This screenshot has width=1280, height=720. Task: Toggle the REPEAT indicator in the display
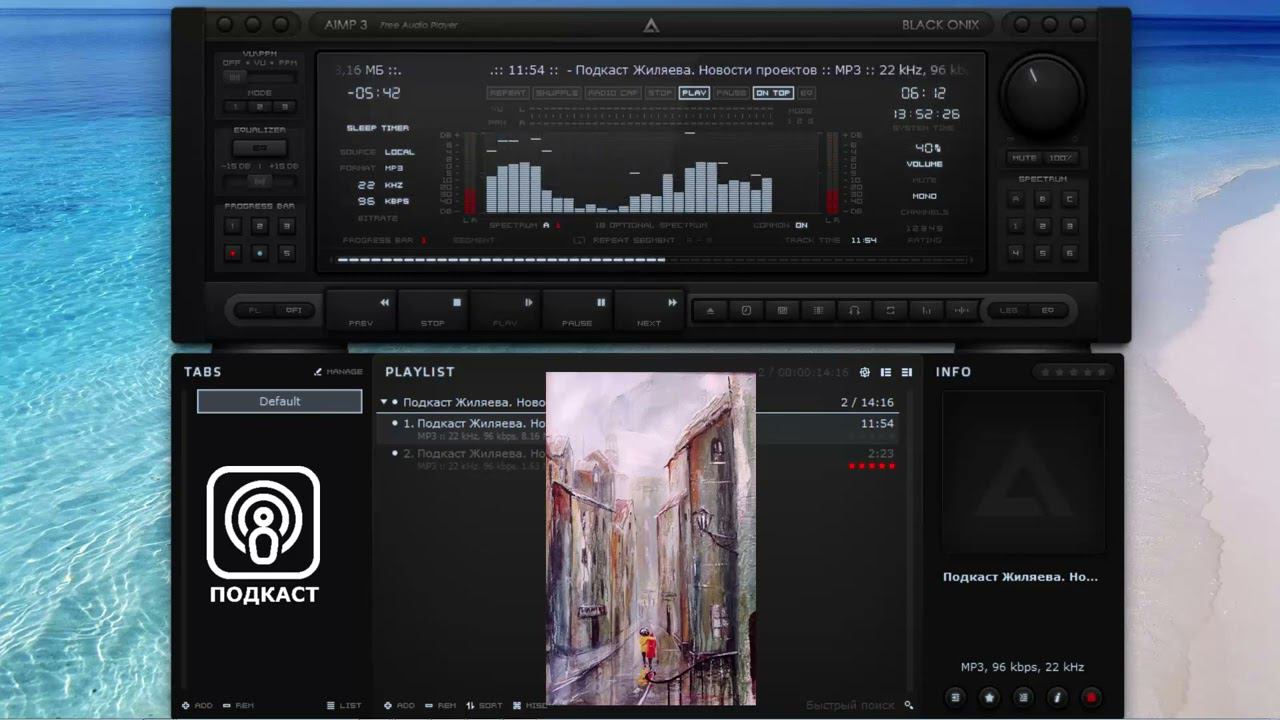(x=508, y=93)
